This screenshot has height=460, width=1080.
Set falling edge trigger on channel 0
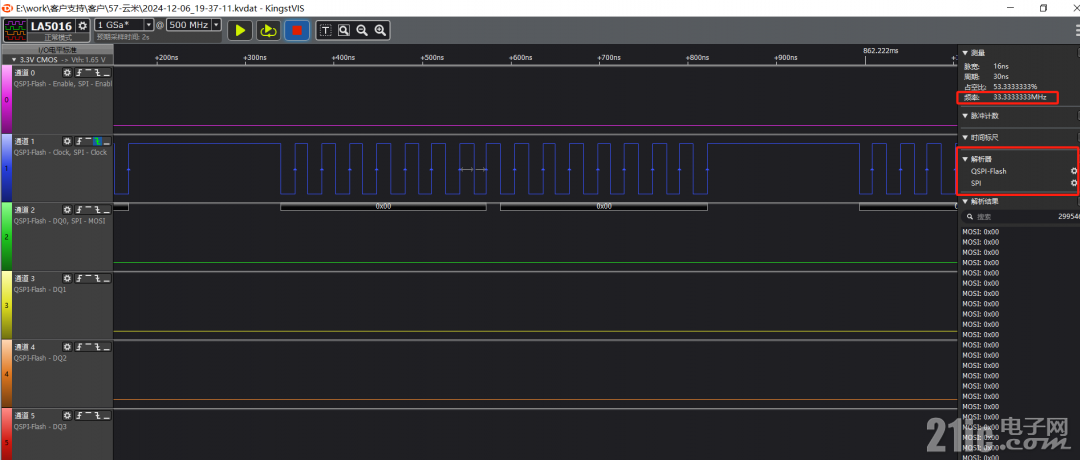(97, 72)
